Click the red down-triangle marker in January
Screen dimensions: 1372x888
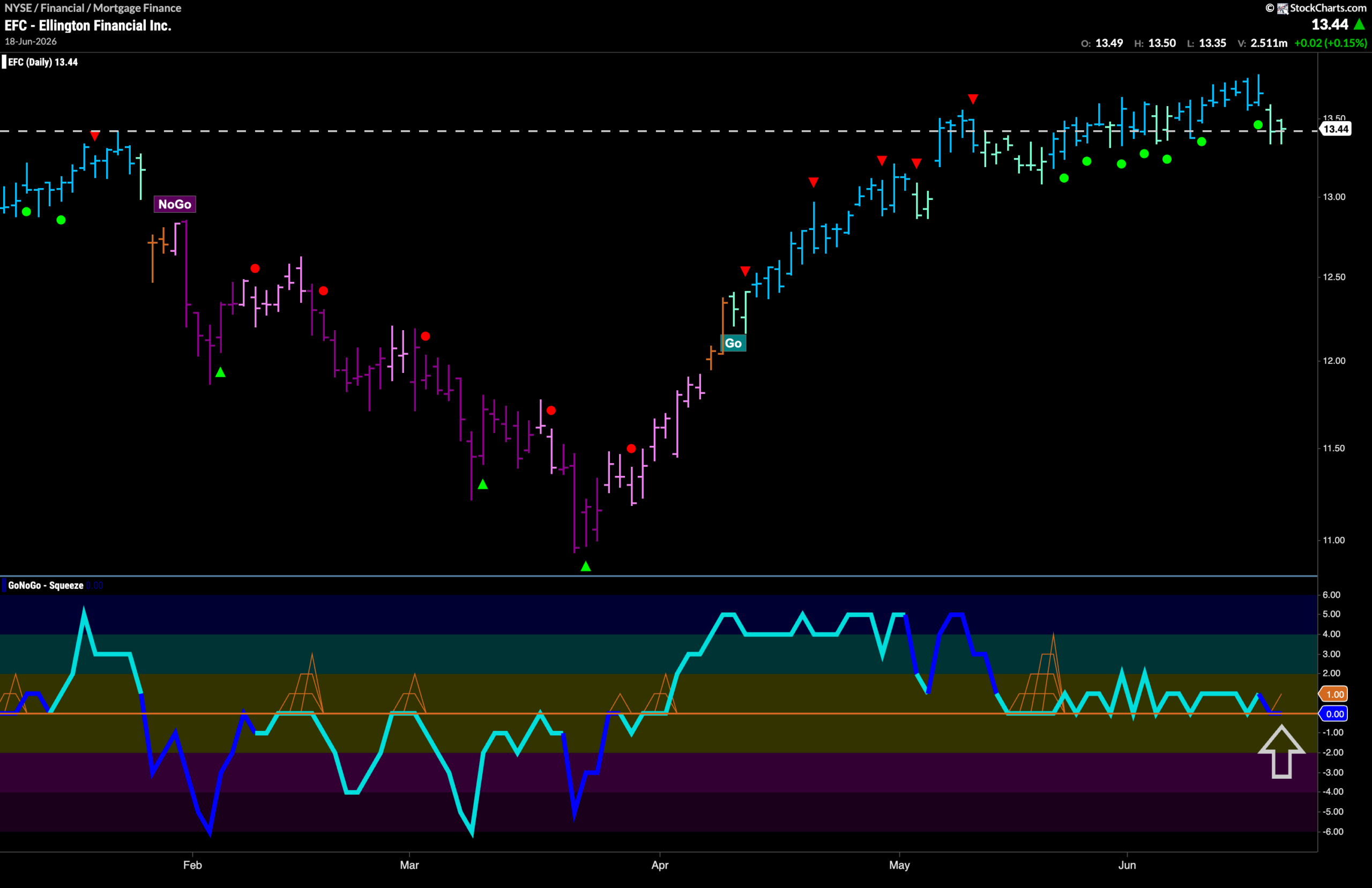pos(95,136)
